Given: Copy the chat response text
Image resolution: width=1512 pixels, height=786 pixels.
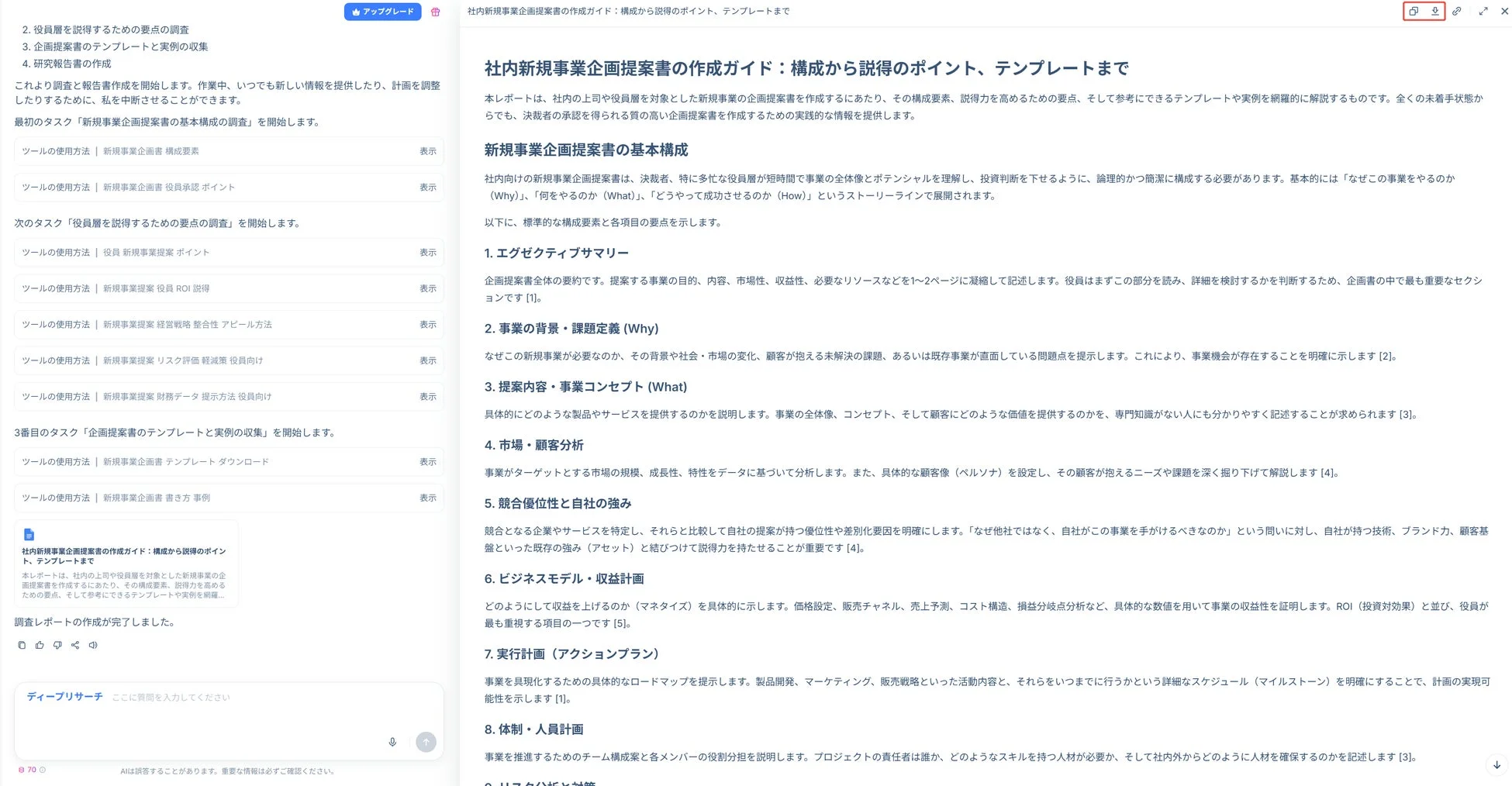Looking at the screenshot, I should [x=22, y=645].
